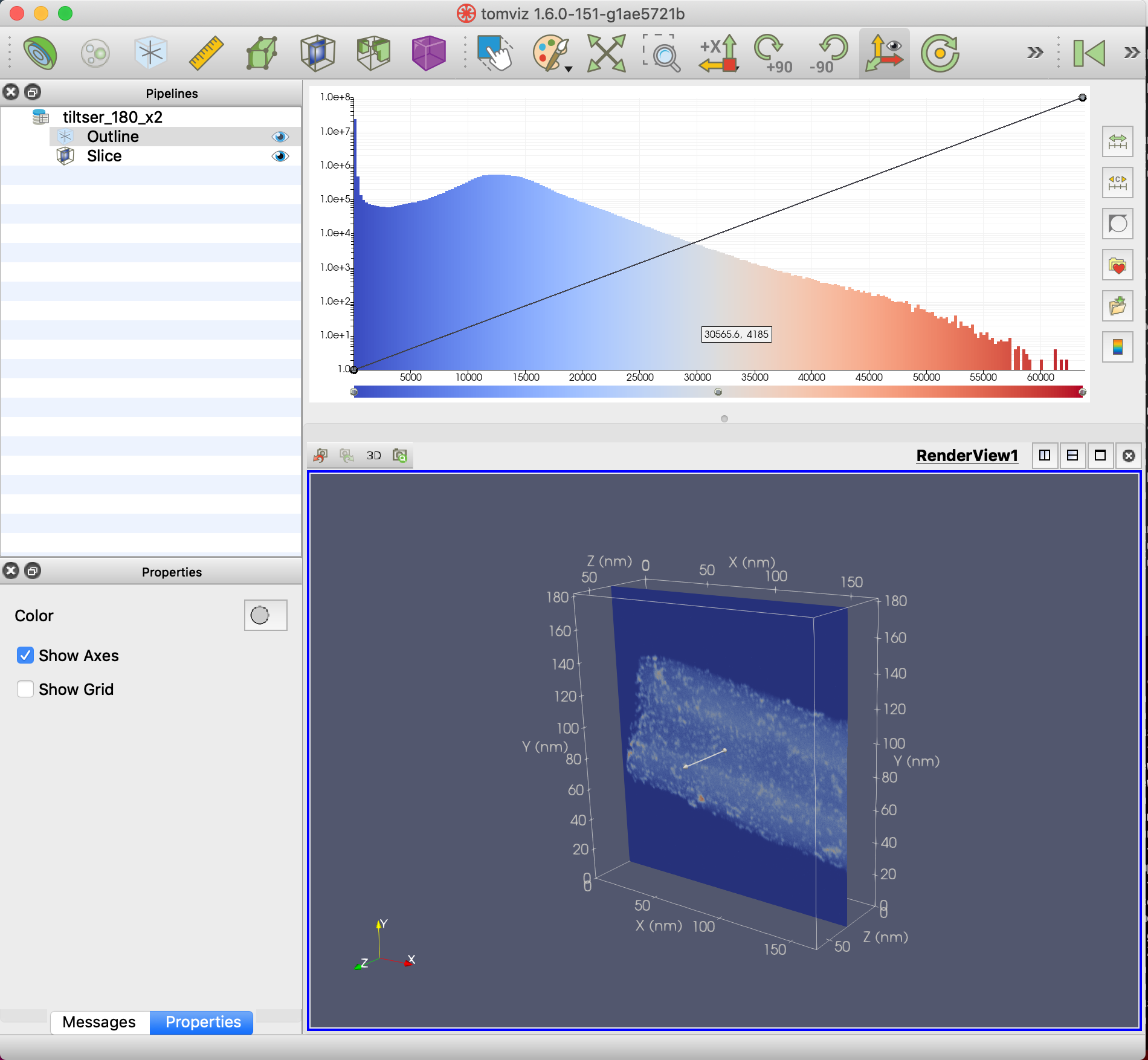Set custom color map range icon
The width and height of the screenshot is (1148, 1060).
tap(1117, 183)
